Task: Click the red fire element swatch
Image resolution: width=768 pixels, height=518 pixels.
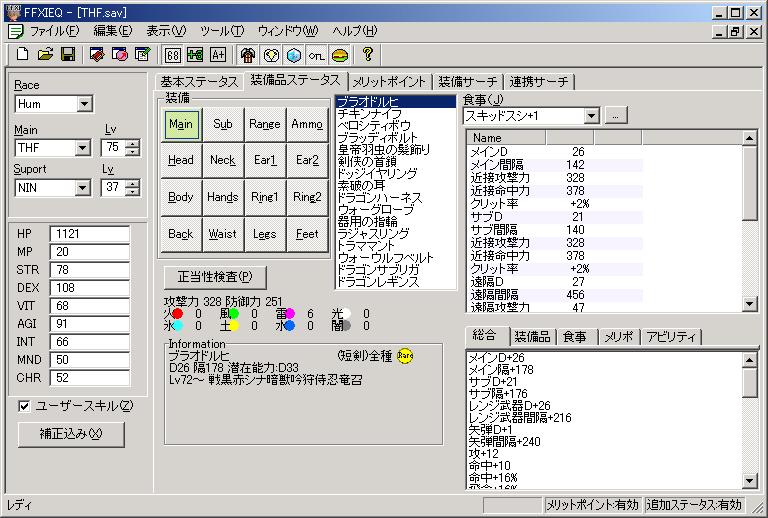Action: (177, 313)
